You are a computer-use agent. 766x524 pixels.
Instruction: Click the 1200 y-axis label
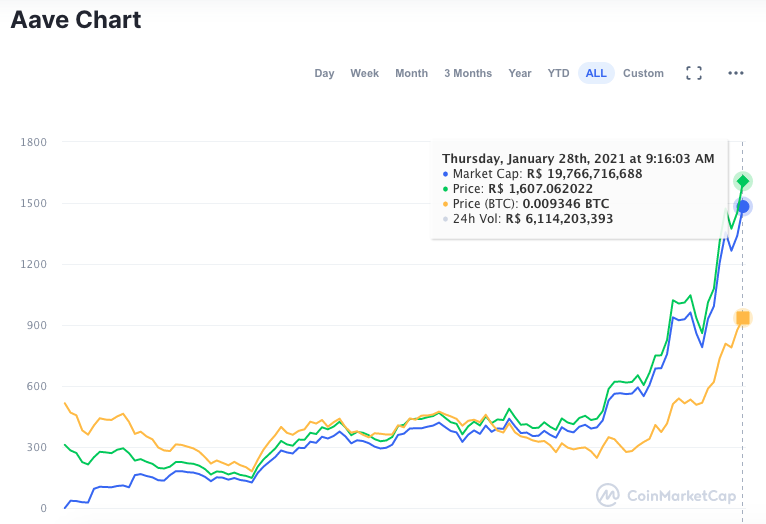(34, 264)
